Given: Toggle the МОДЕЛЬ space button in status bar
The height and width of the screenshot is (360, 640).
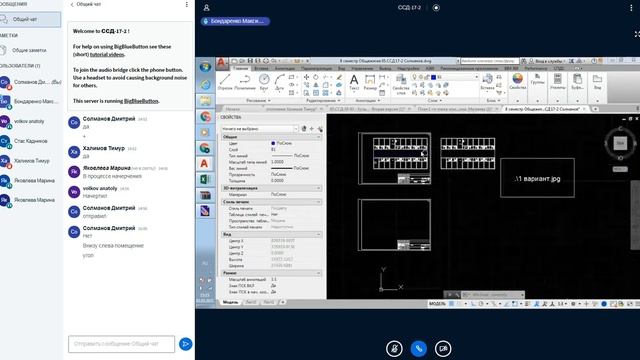Looking at the screenshot, I should [437, 304].
